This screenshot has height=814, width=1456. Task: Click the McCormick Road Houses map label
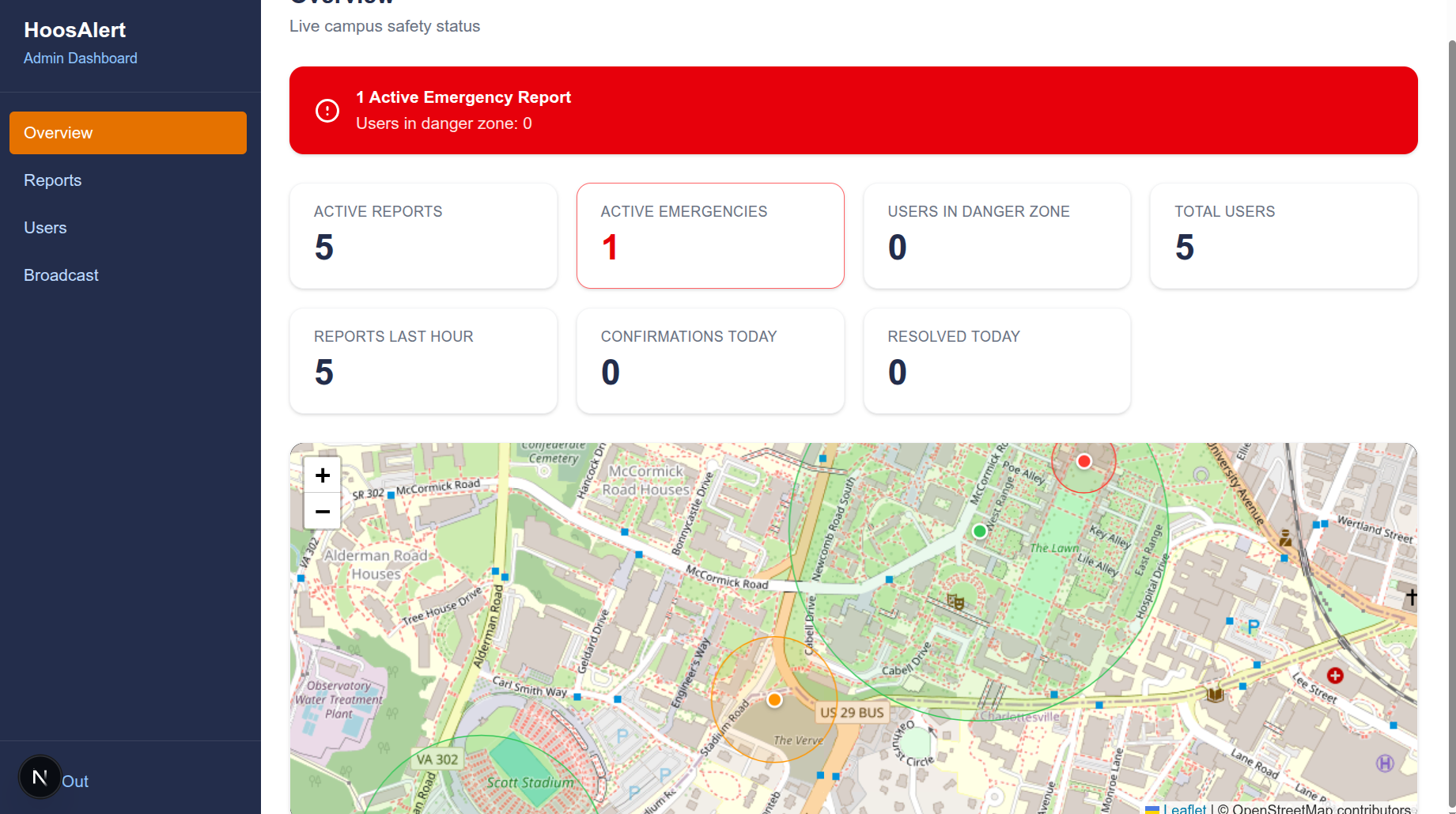pos(646,480)
